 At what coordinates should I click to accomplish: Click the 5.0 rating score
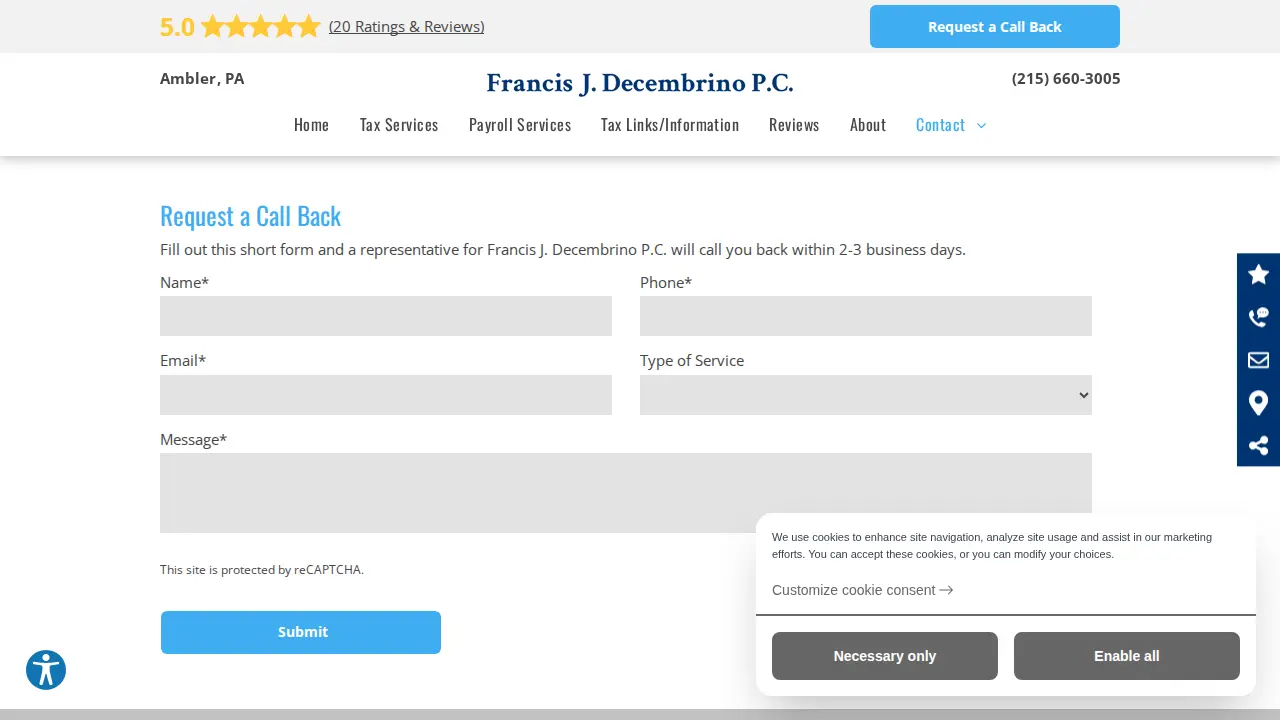tap(177, 27)
